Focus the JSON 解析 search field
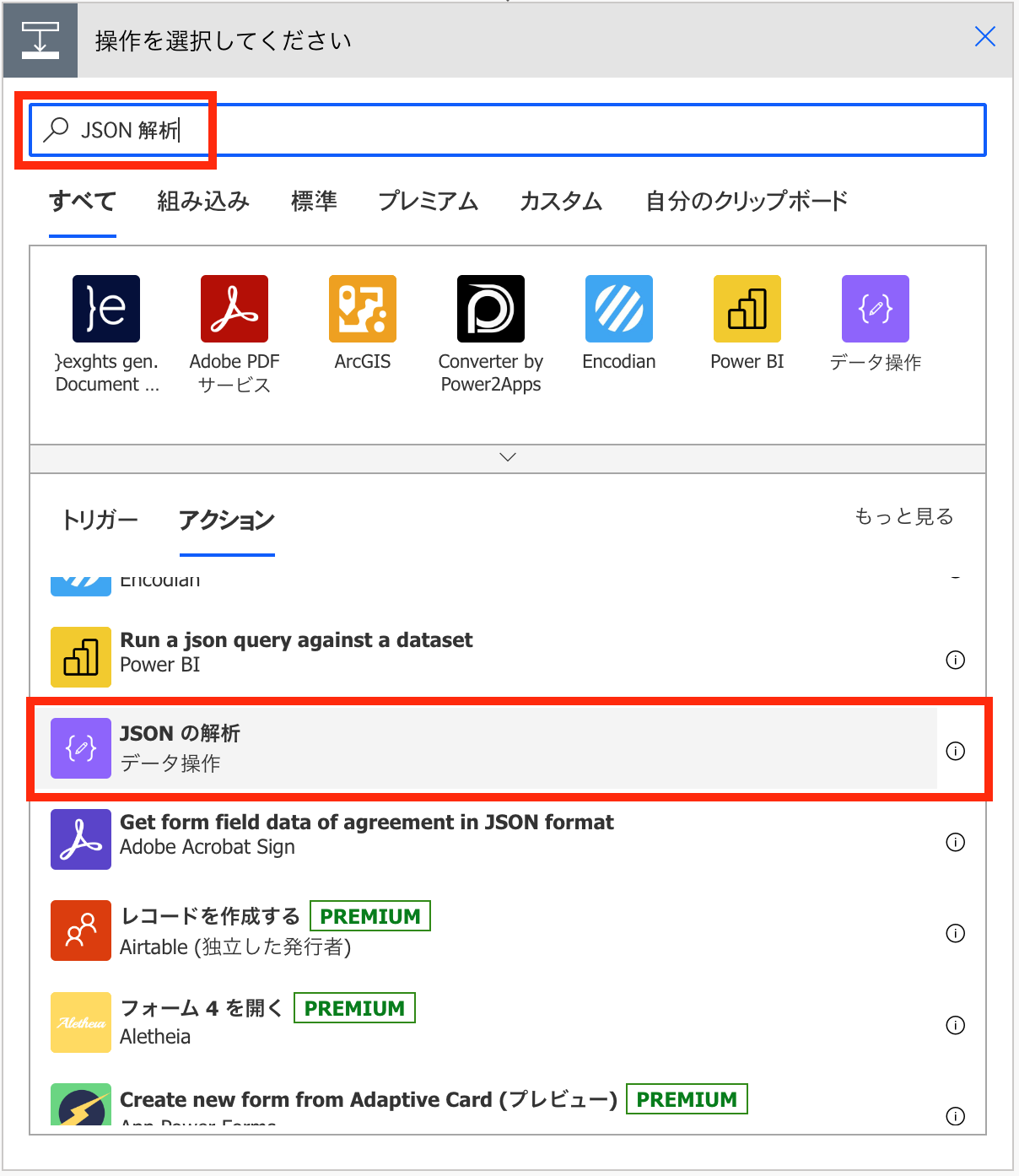This screenshot has height=1176, width=1019. point(508,130)
